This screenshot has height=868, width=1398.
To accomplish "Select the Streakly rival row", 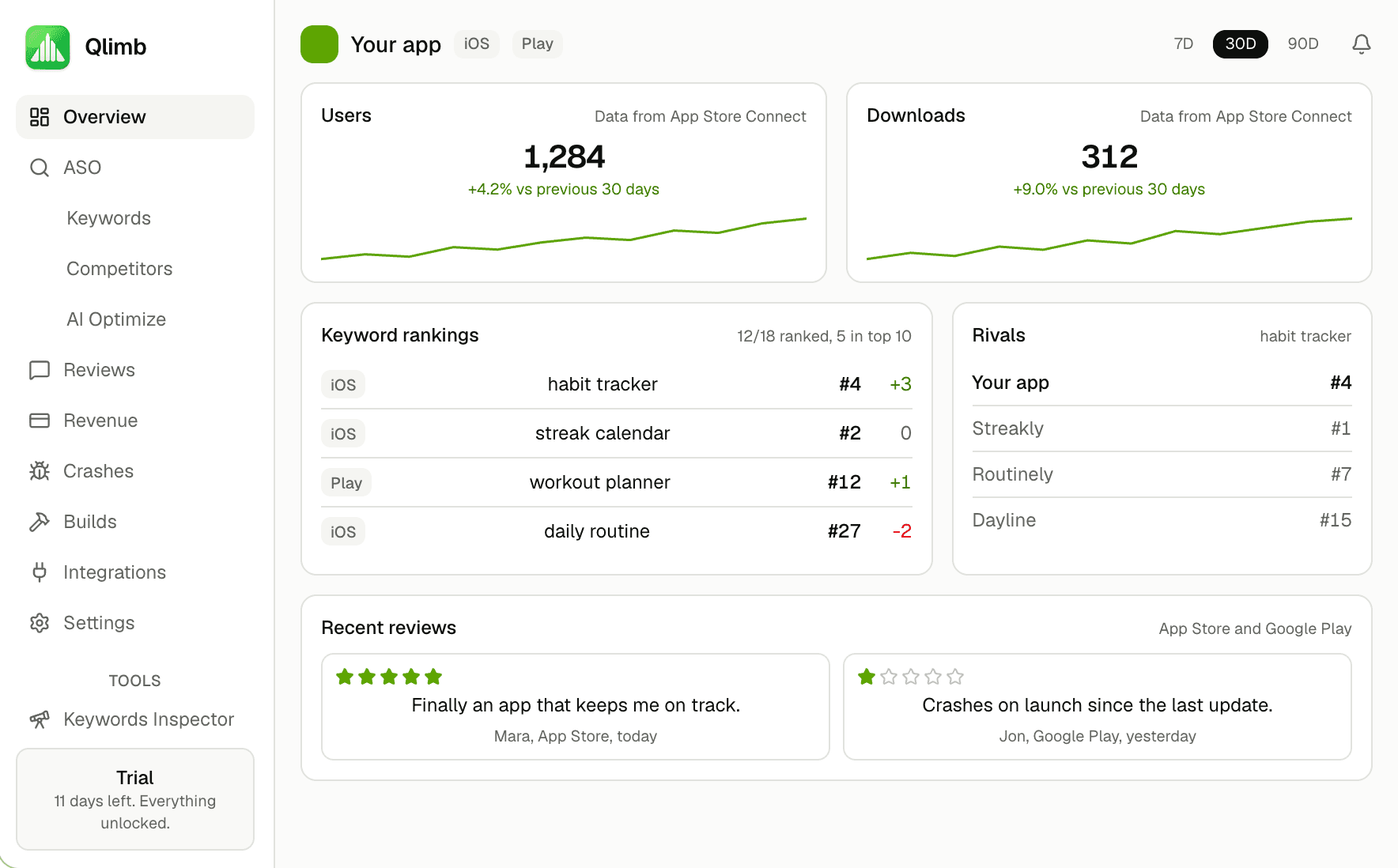I will [1162, 428].
